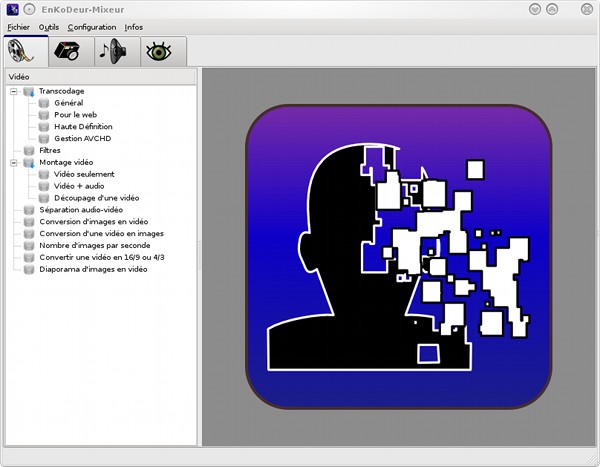Select Montage vidéo tree item

(66, 162)
